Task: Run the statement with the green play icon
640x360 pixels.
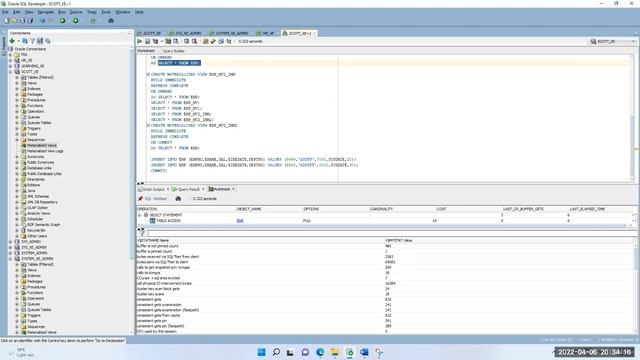Action: click(140, 41)
